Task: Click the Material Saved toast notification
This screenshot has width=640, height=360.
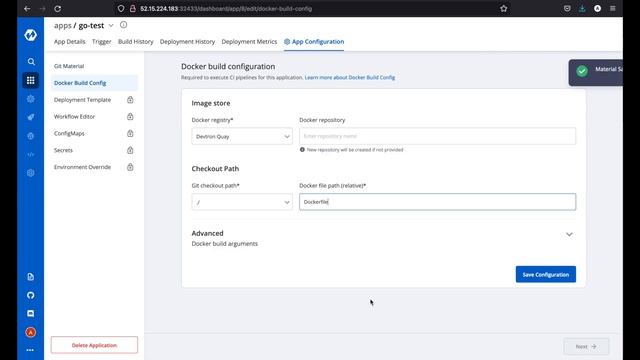Action: coord(596,73)
